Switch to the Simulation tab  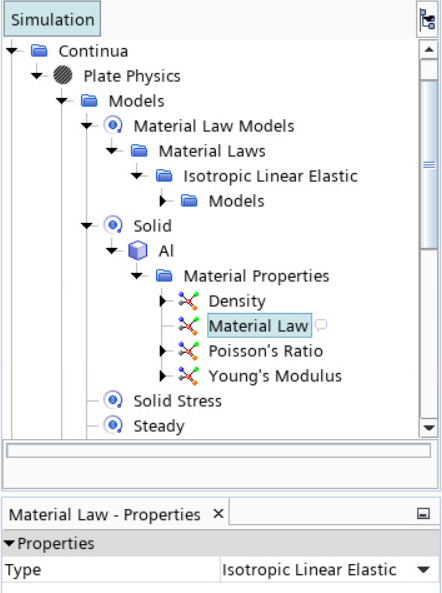pos(52,19)
